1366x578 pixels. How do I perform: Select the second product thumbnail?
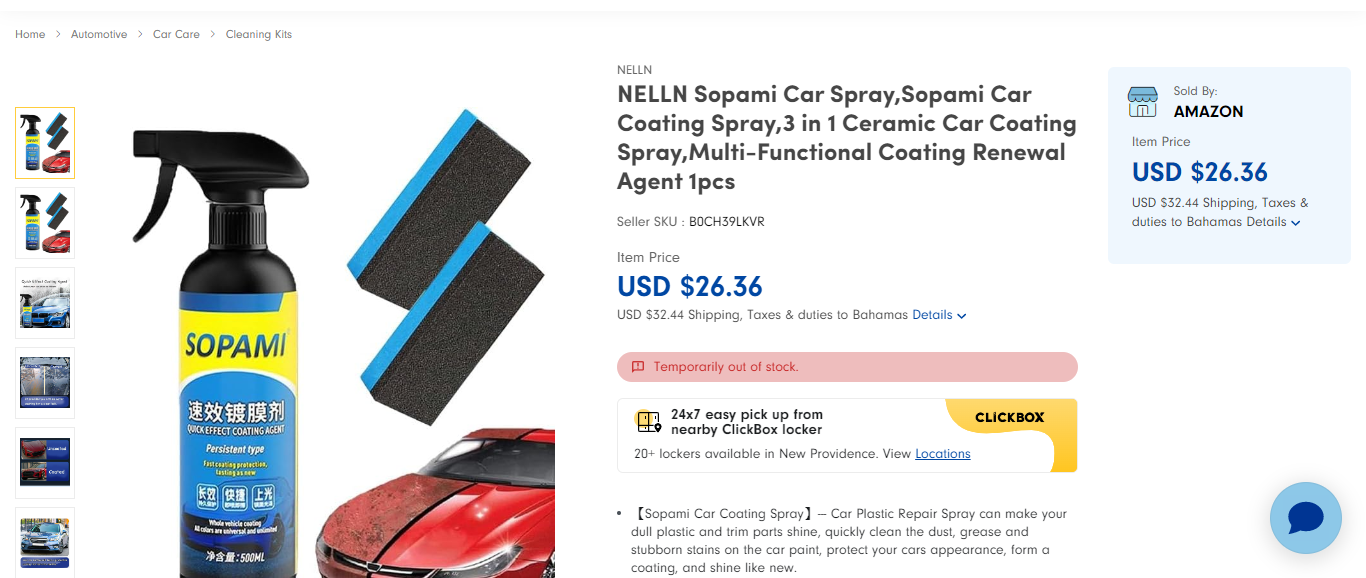tap(45, 223)
